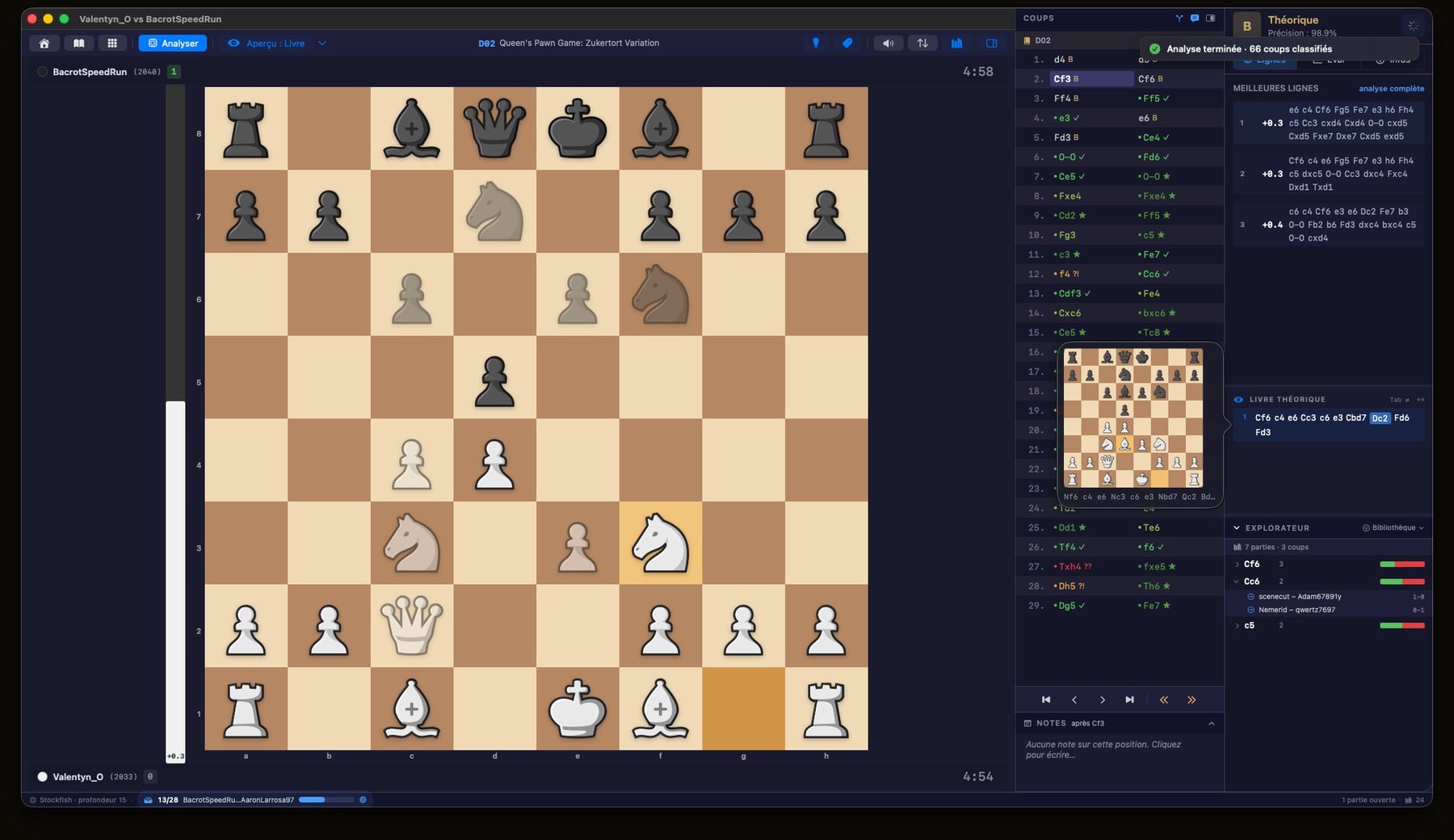The width and height of the screenshot is (1454, 840).
Task: Click the variations branch icon in Coups
Action: click(x=1179, y=18)
